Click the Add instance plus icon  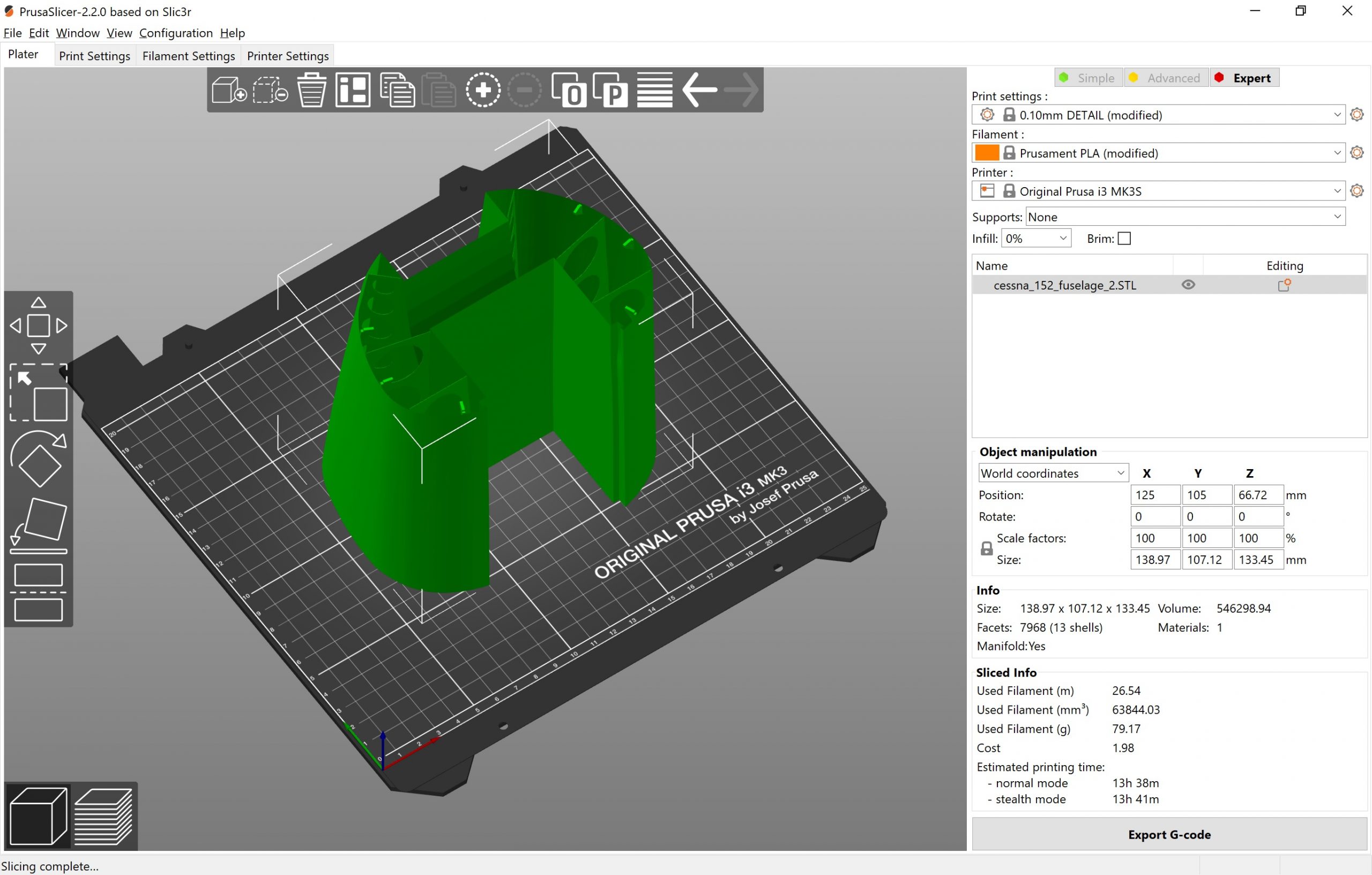point(482,90)
